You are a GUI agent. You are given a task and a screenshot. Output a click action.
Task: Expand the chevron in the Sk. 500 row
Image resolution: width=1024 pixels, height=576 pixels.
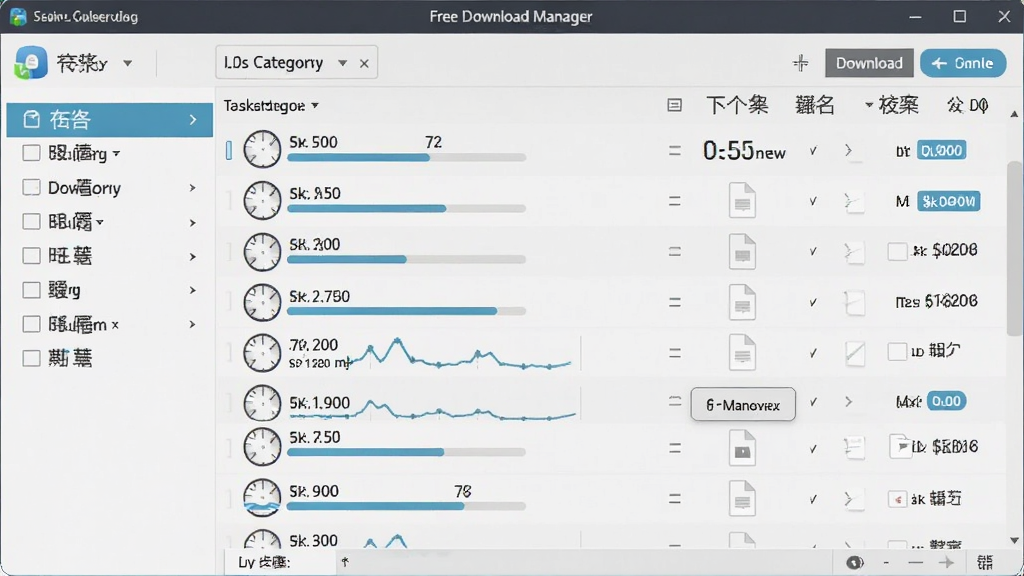click(x=848, y=151)
